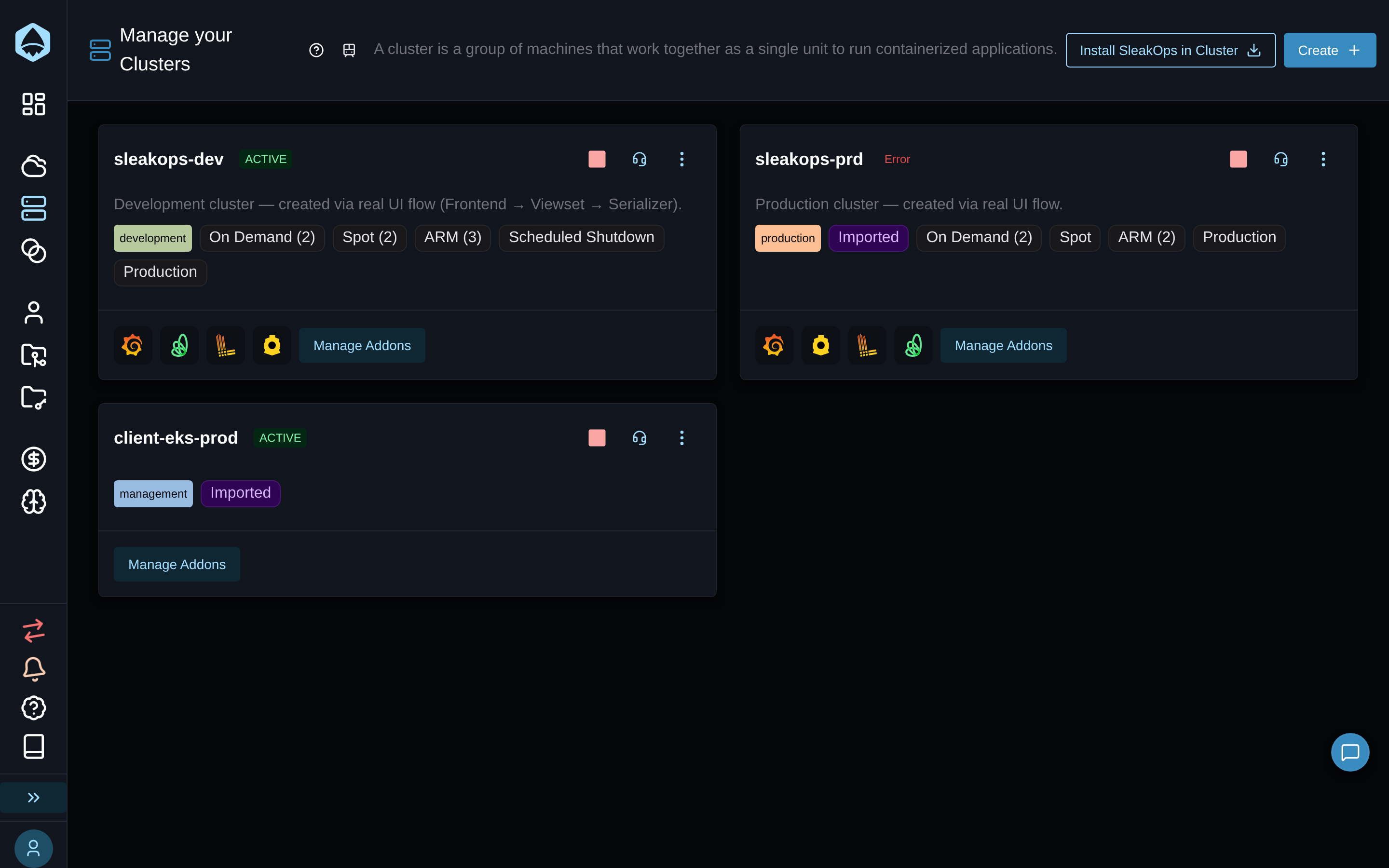Screen dimensions: 1389x868
Task: Click the Create button
Action: 1329,51
